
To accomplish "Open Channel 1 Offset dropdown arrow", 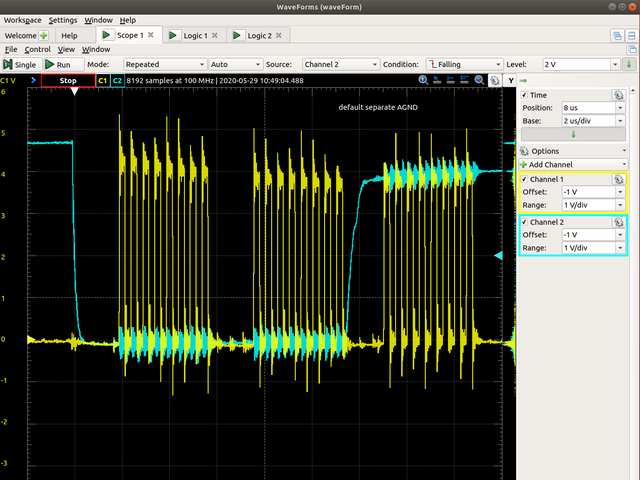I will [x=620, y=192].
